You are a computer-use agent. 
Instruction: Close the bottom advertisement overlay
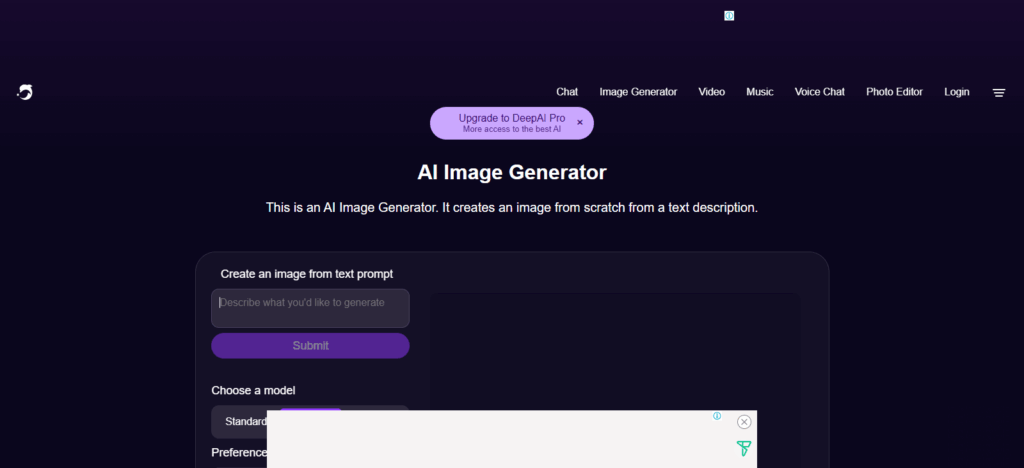click(744, 422)
